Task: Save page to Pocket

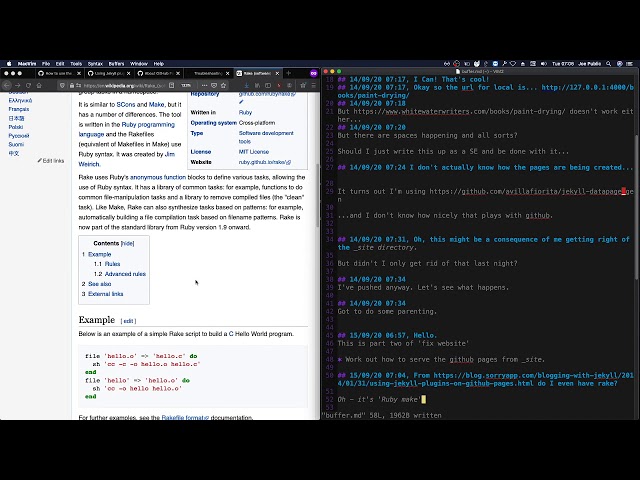Action: tap(214, 85)
